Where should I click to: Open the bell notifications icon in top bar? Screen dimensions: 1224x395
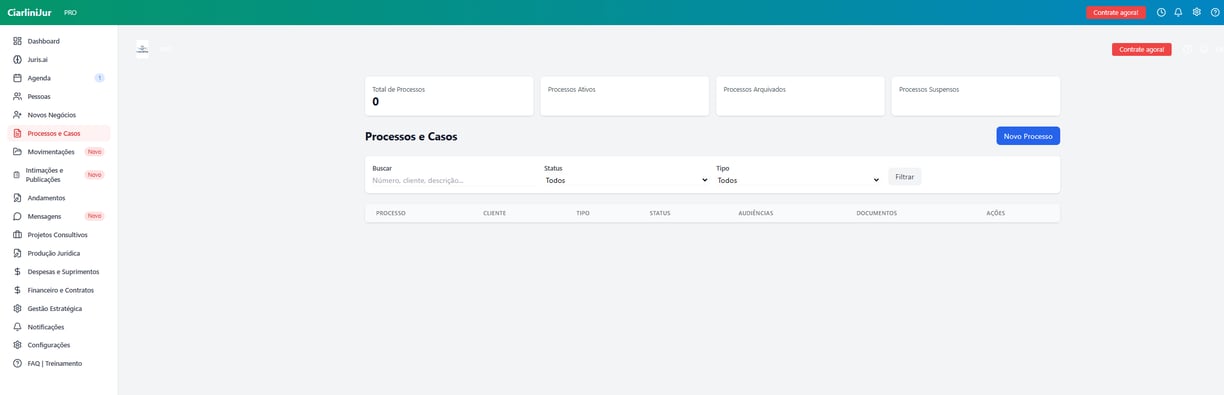tap(1179, 12)
